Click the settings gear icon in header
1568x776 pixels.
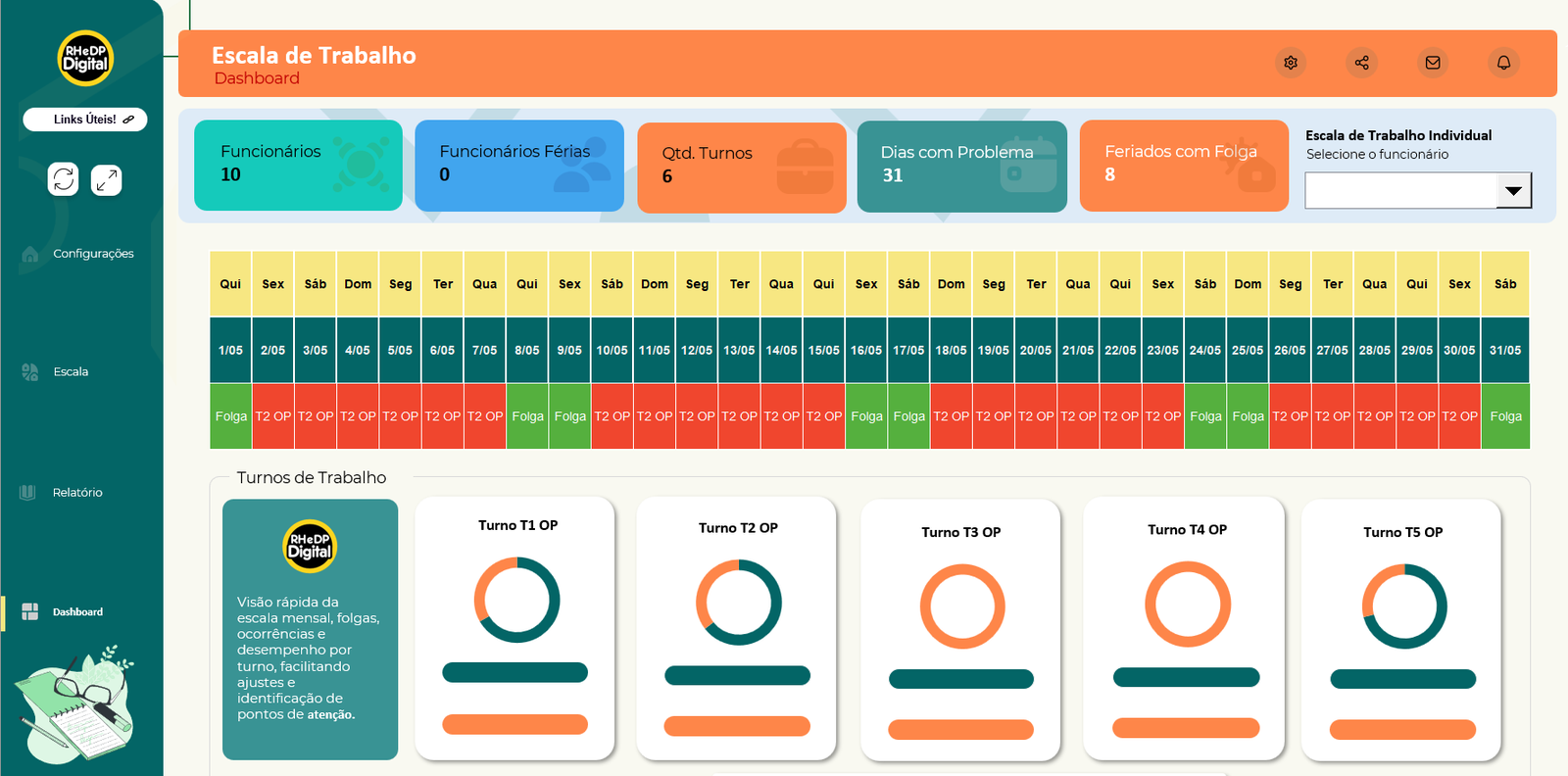tap(1291, 63)
